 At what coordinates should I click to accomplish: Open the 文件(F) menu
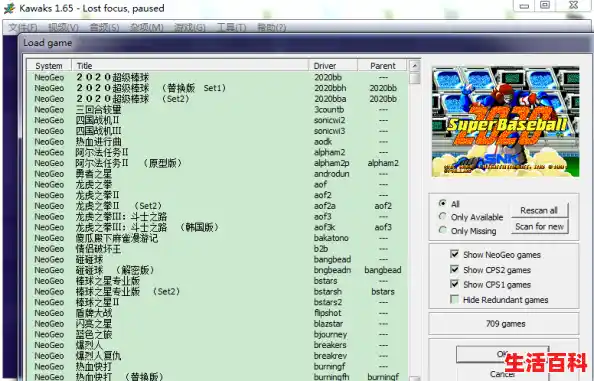pyautogui.click(x=23, y=27)
